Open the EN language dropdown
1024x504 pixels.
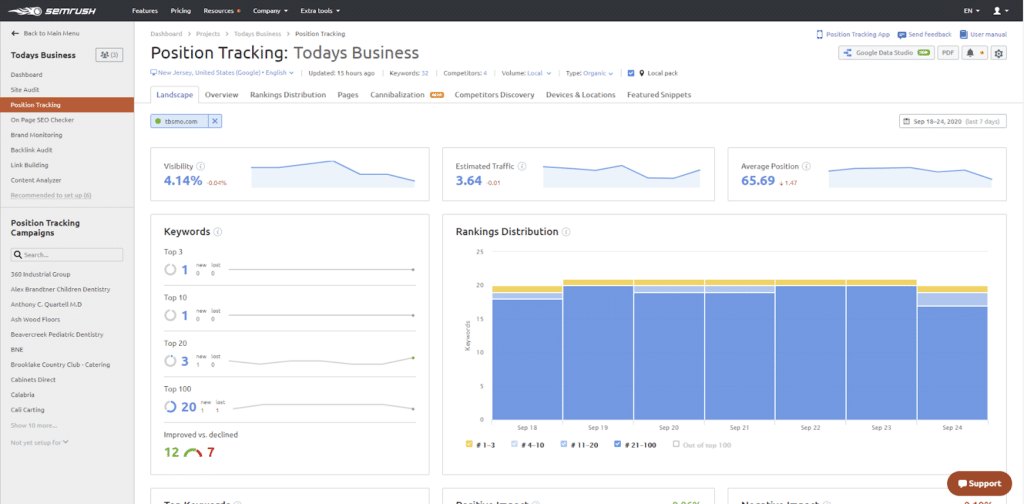tap(971, 11)
